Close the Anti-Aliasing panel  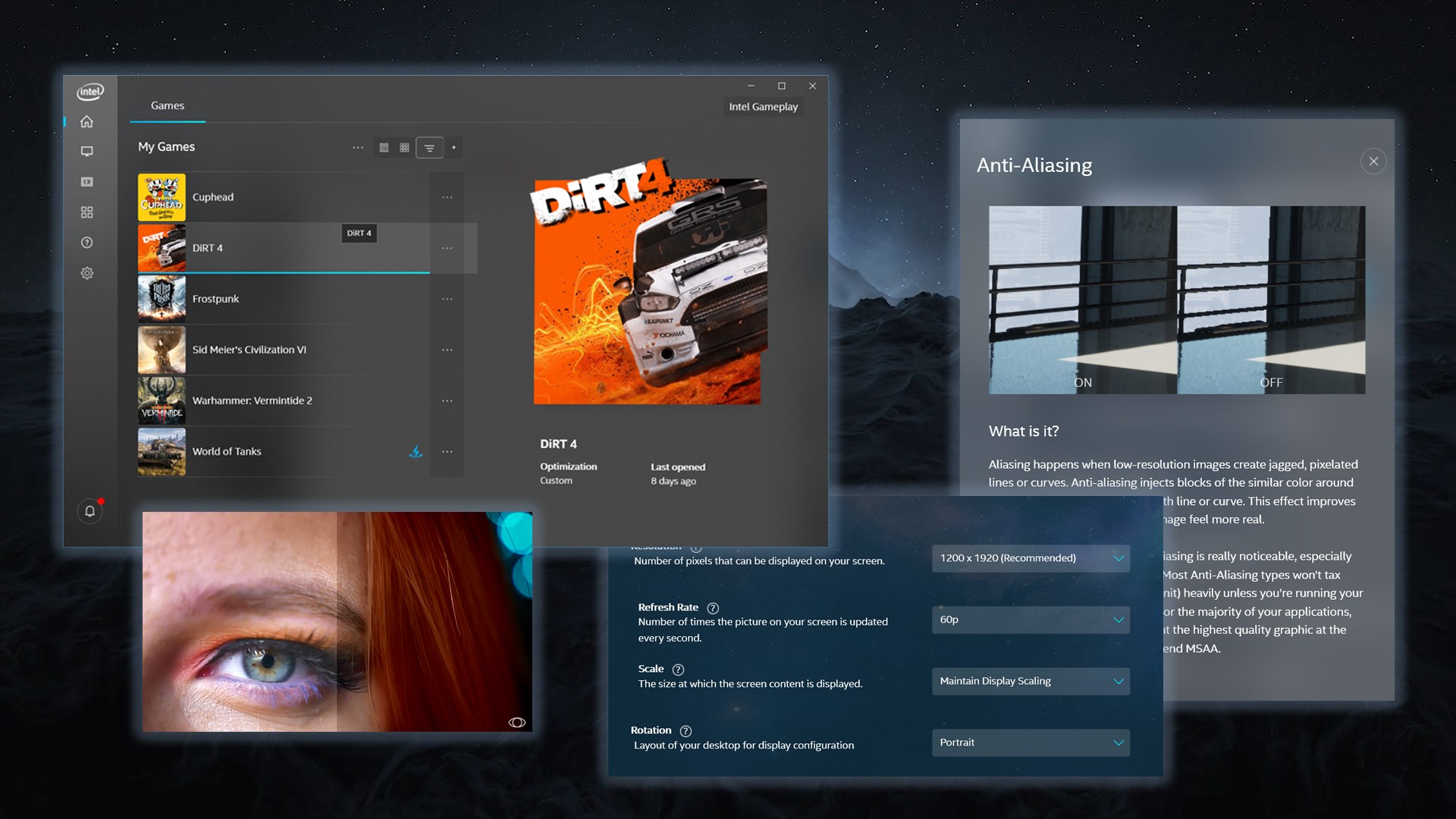1373,162
